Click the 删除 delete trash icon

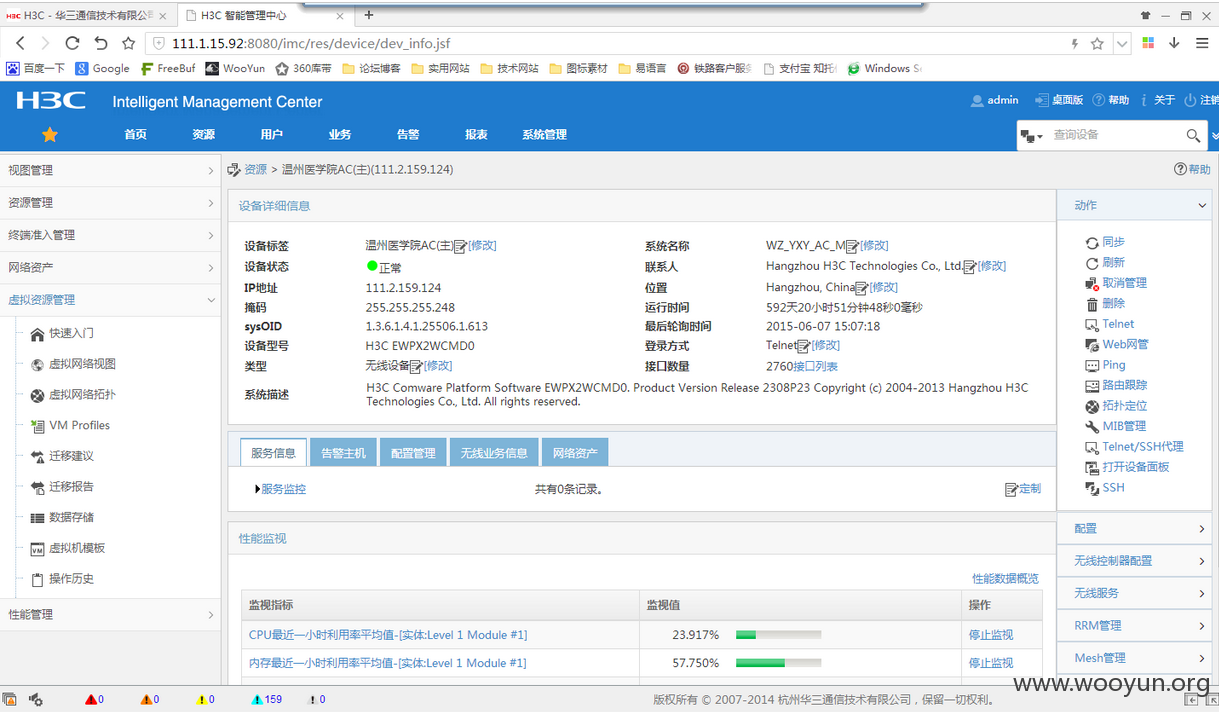click(1092, 304)
